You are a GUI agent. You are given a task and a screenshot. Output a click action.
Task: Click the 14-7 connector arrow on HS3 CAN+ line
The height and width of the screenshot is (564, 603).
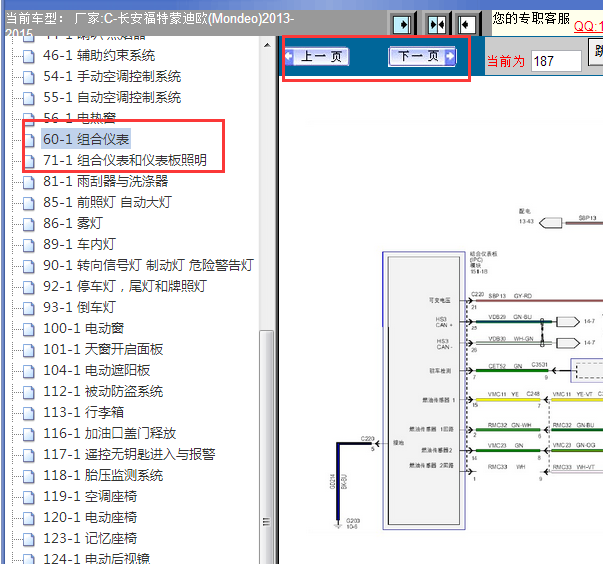[568, 321]
